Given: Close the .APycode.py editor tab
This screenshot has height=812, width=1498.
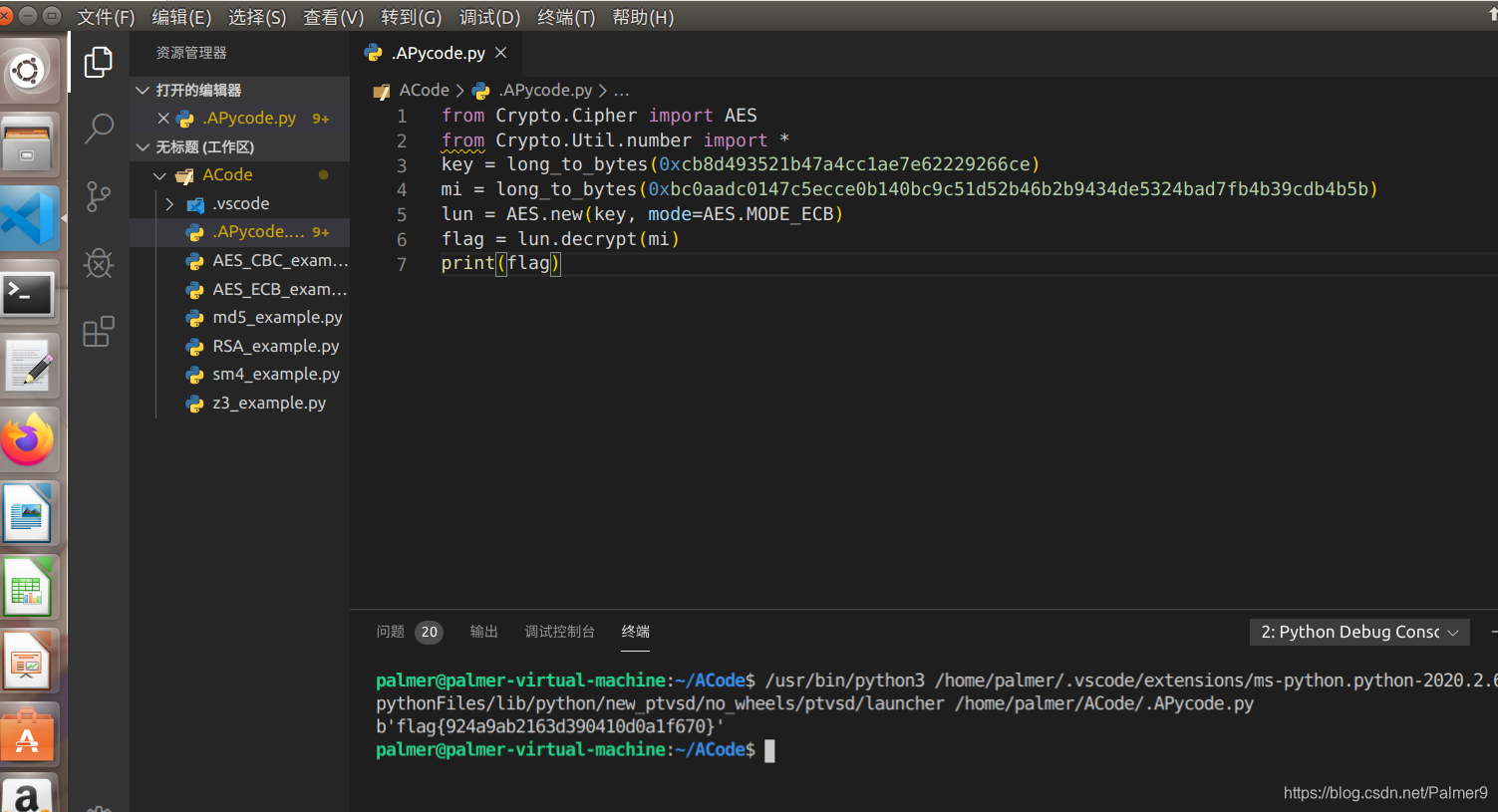Looking at the screenshot, I should click(x=501, y=53).
